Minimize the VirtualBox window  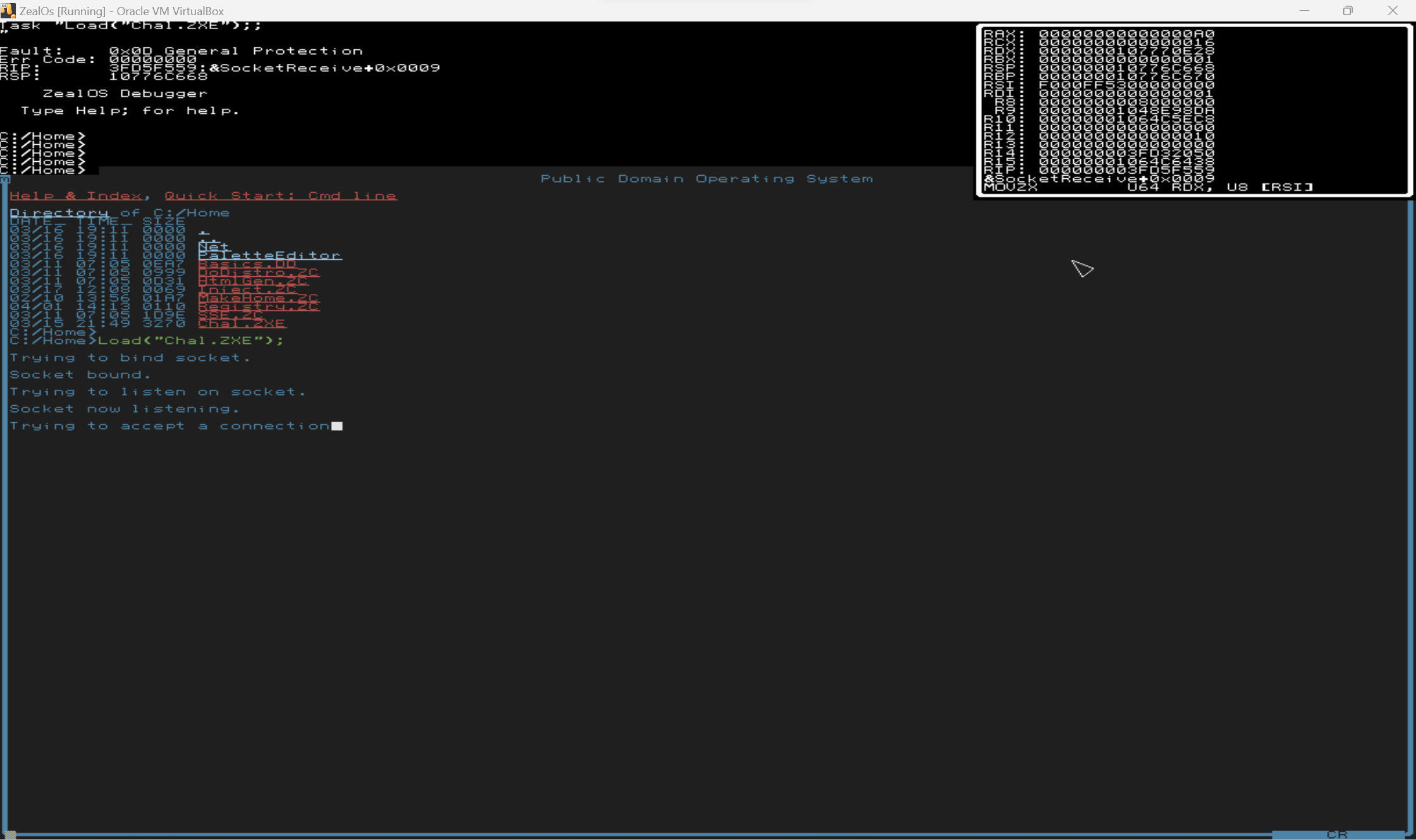[1304, 11]
